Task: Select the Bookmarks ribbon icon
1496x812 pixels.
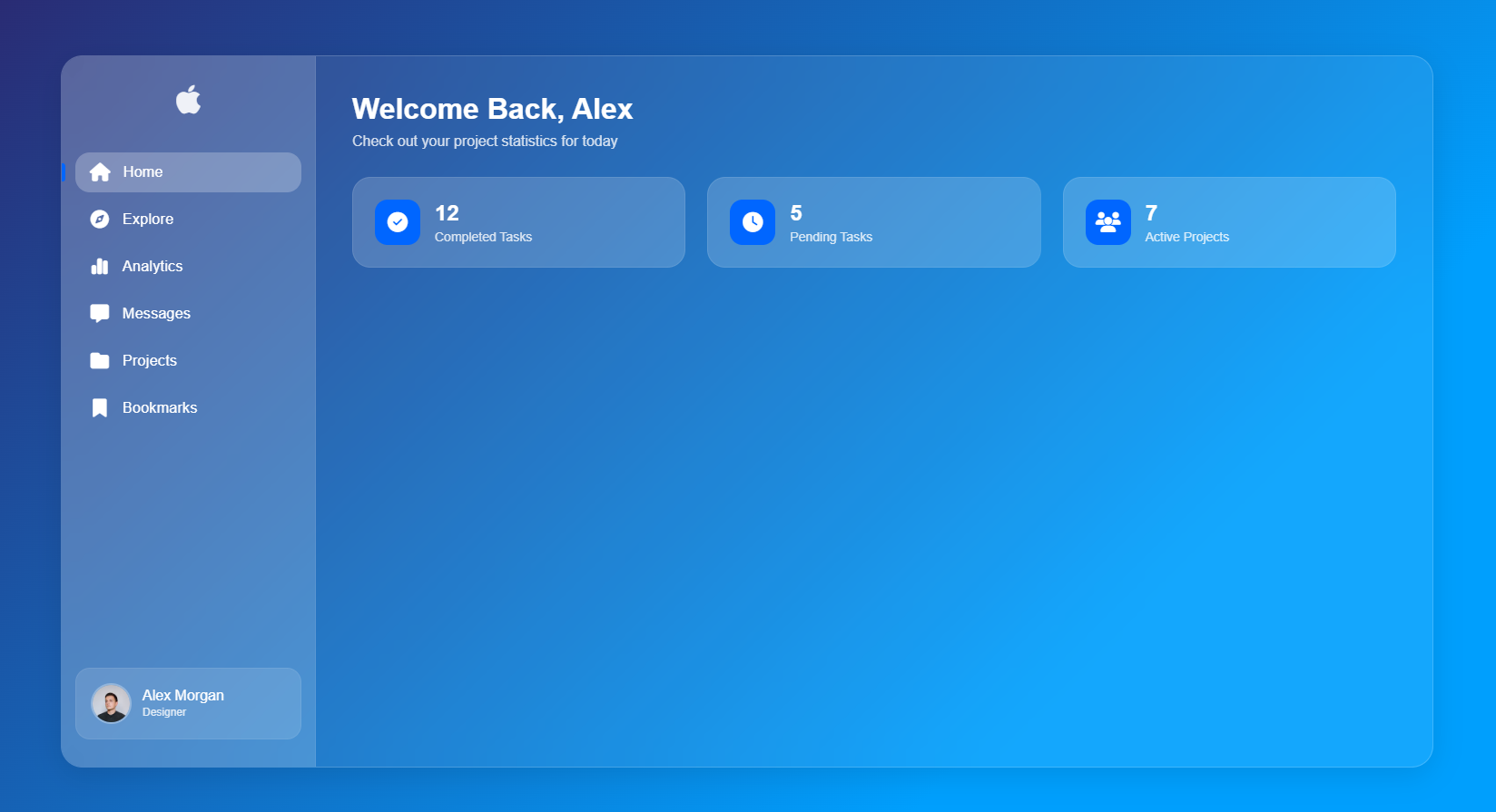Action: click(x=100, y=408)
